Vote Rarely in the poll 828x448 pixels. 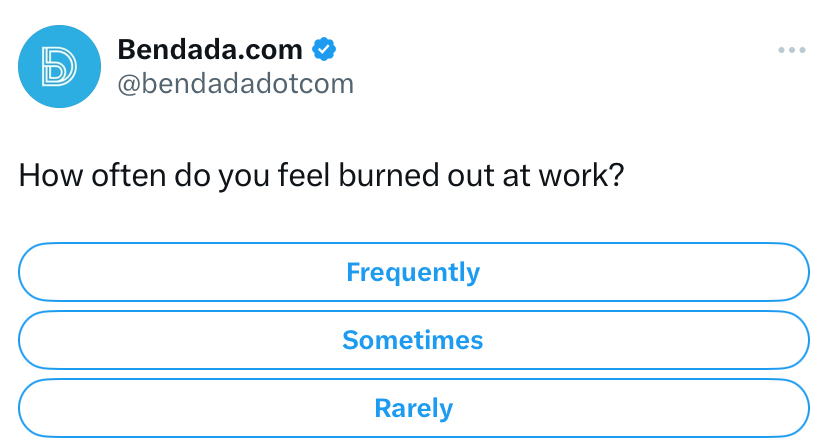(x=413, y=408)
